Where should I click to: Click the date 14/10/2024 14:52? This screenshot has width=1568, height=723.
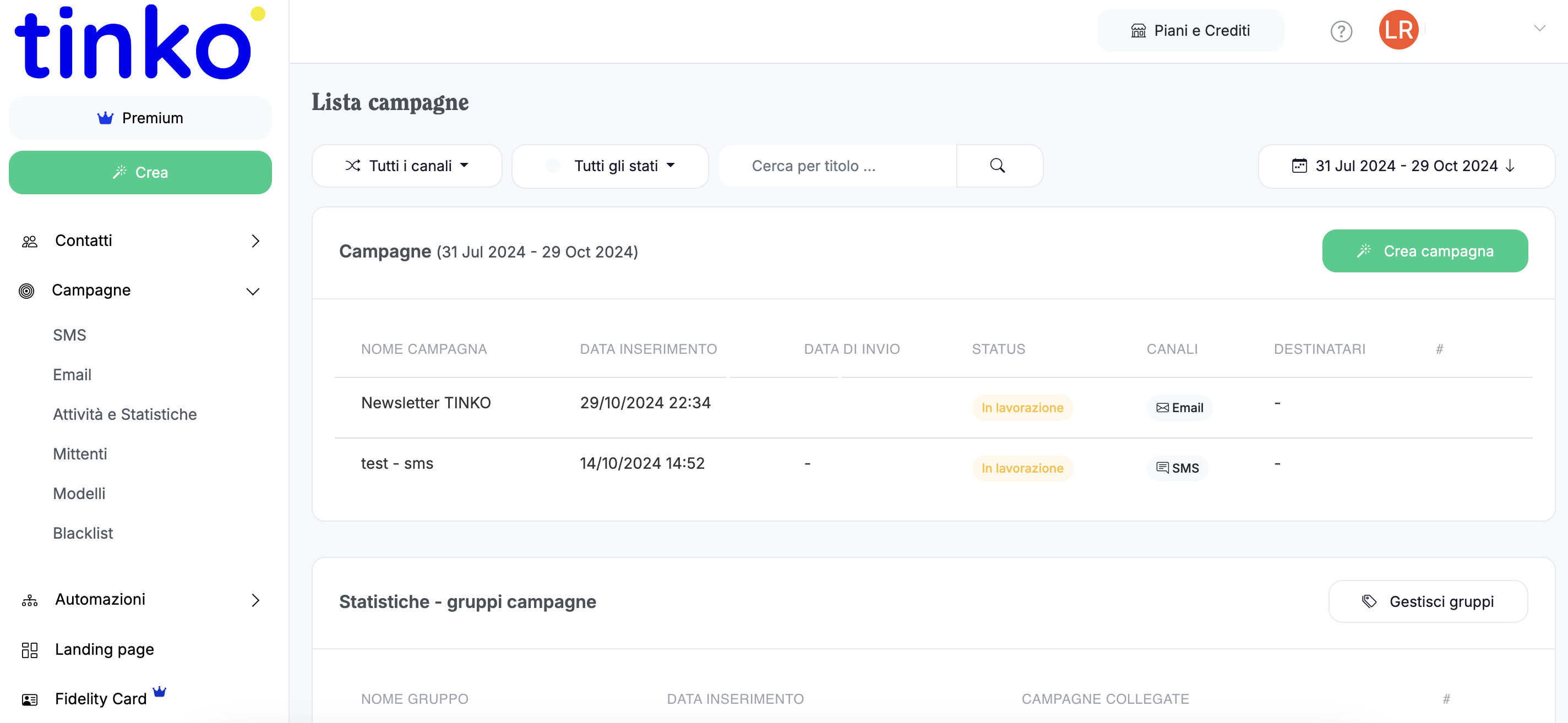point(642,463)
